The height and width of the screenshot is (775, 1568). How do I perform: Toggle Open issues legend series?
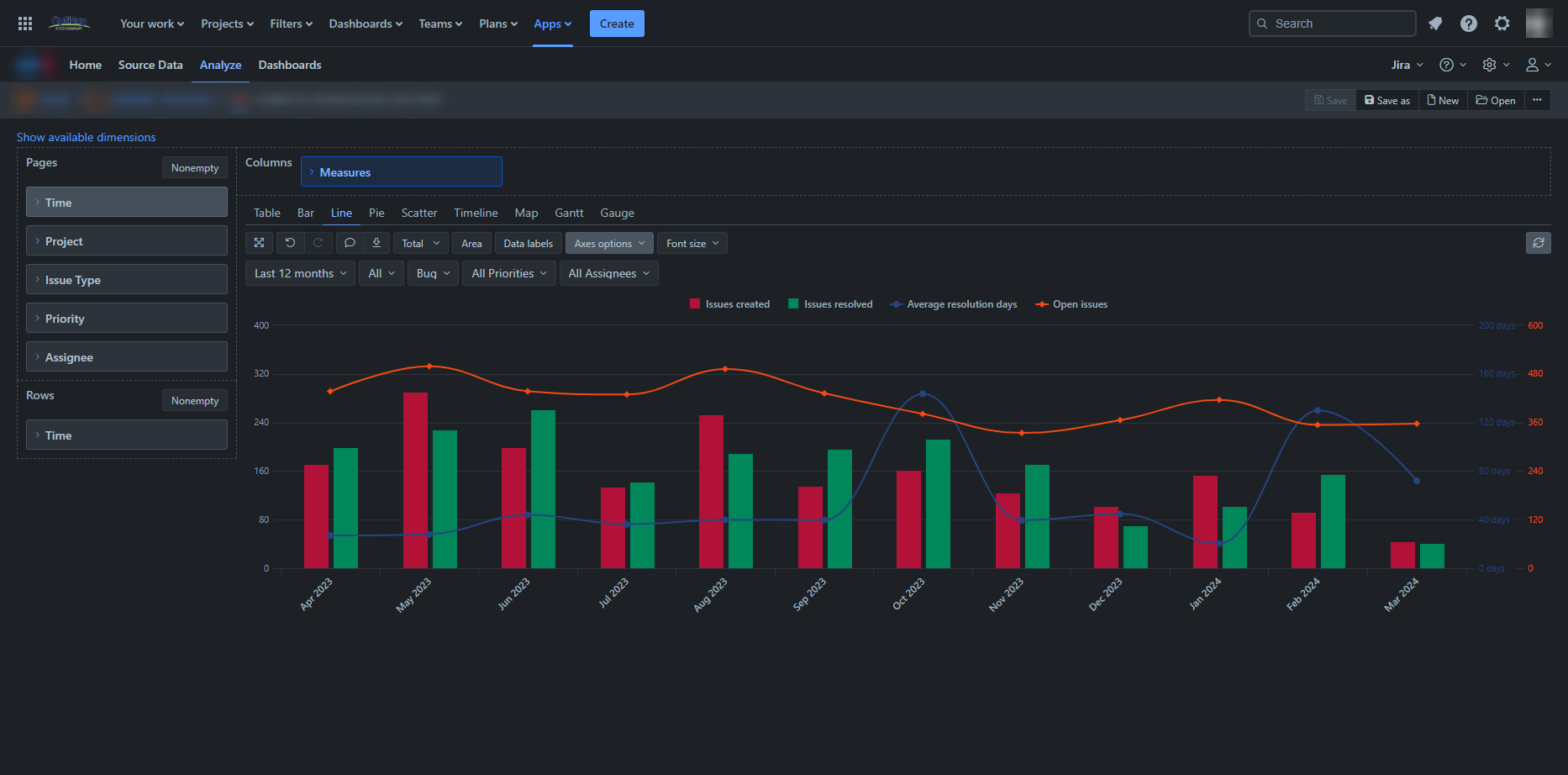click(1071, 304)
